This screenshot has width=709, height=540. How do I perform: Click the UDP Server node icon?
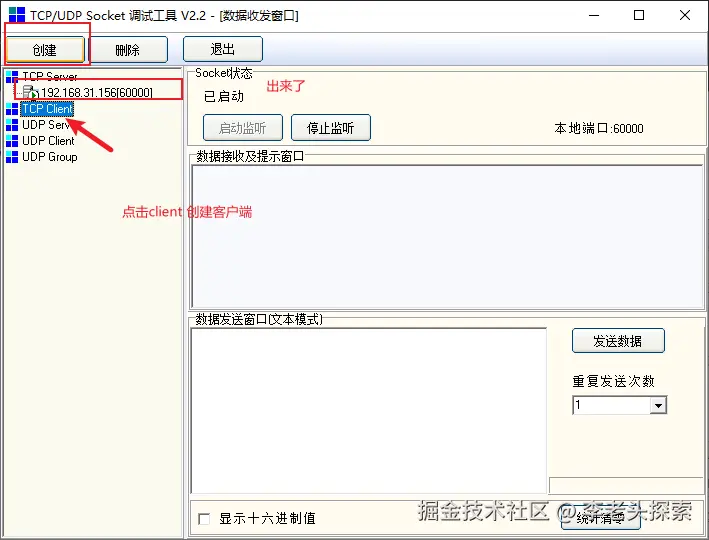(12, 125)
